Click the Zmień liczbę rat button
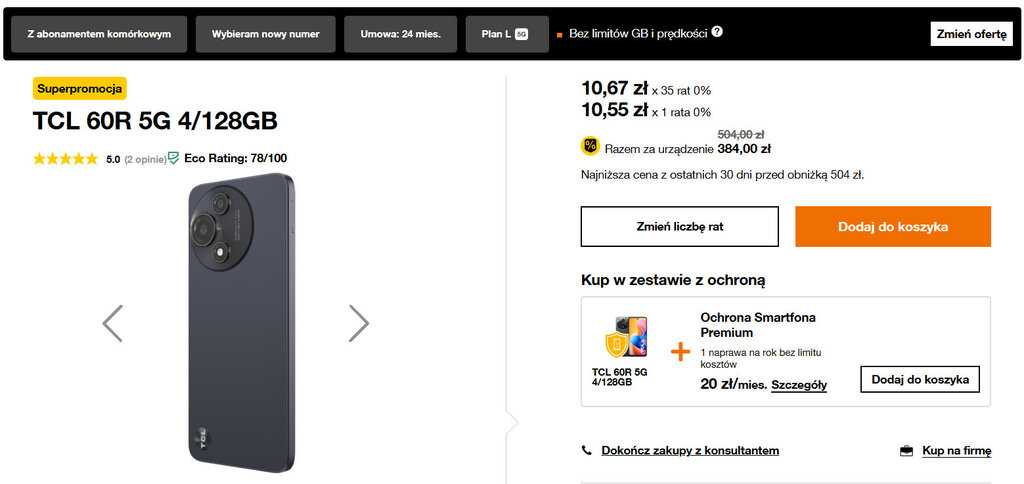The width and height of the screenshot is (1024, 484). (x=680, y=227)
